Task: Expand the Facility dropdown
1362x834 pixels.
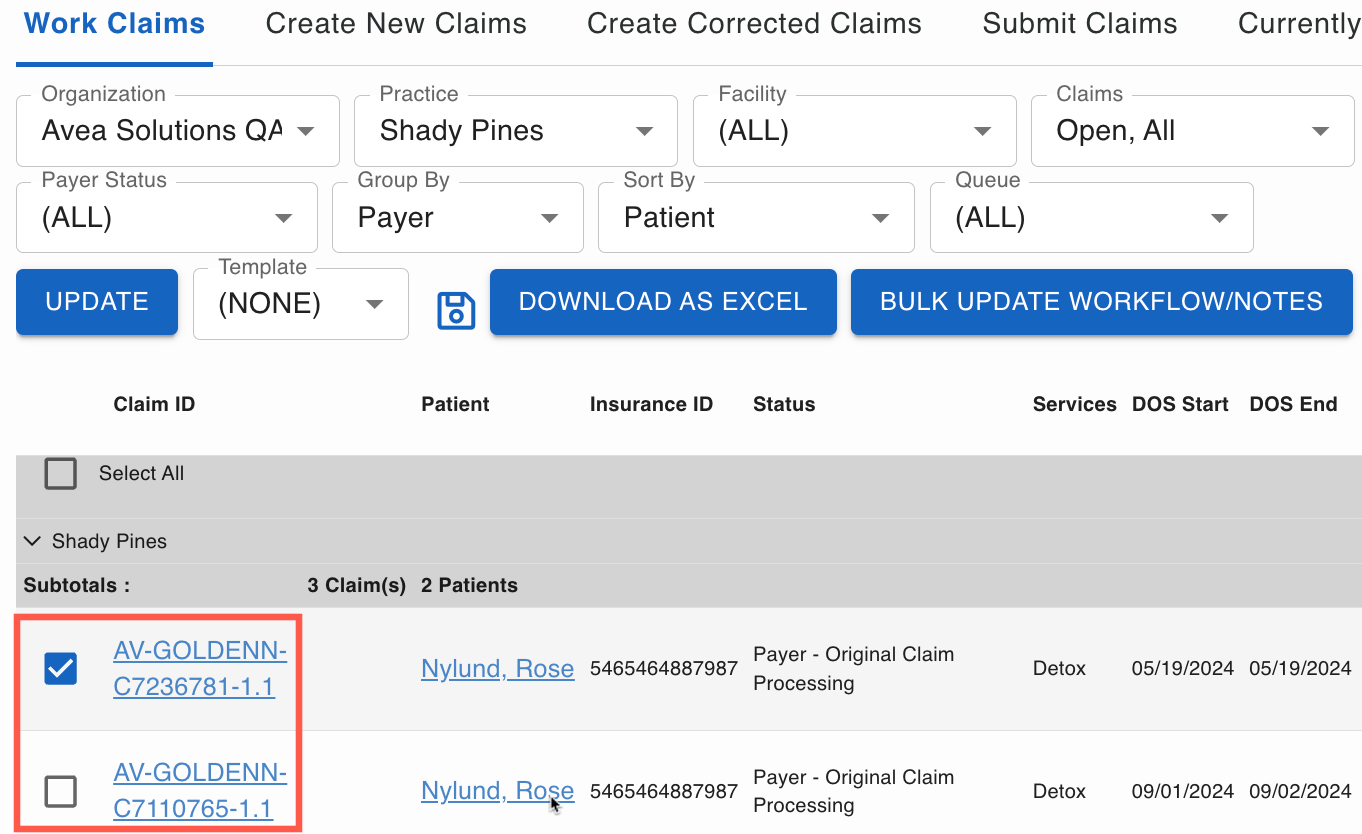Action: pos(854,131)
